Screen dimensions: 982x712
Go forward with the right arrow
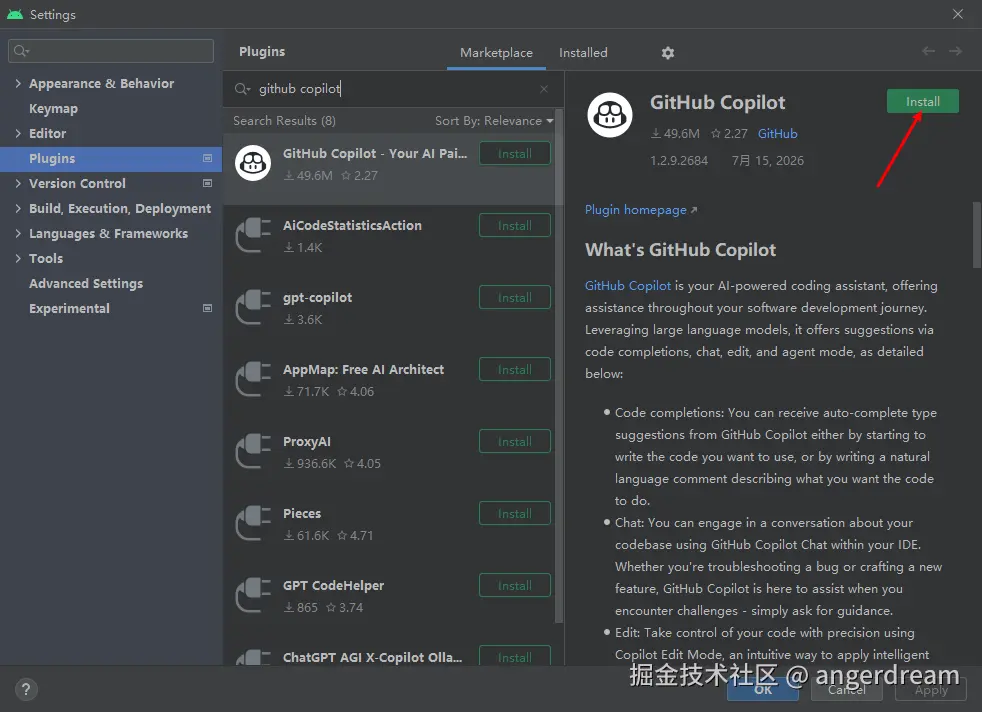tap(955, 51)
